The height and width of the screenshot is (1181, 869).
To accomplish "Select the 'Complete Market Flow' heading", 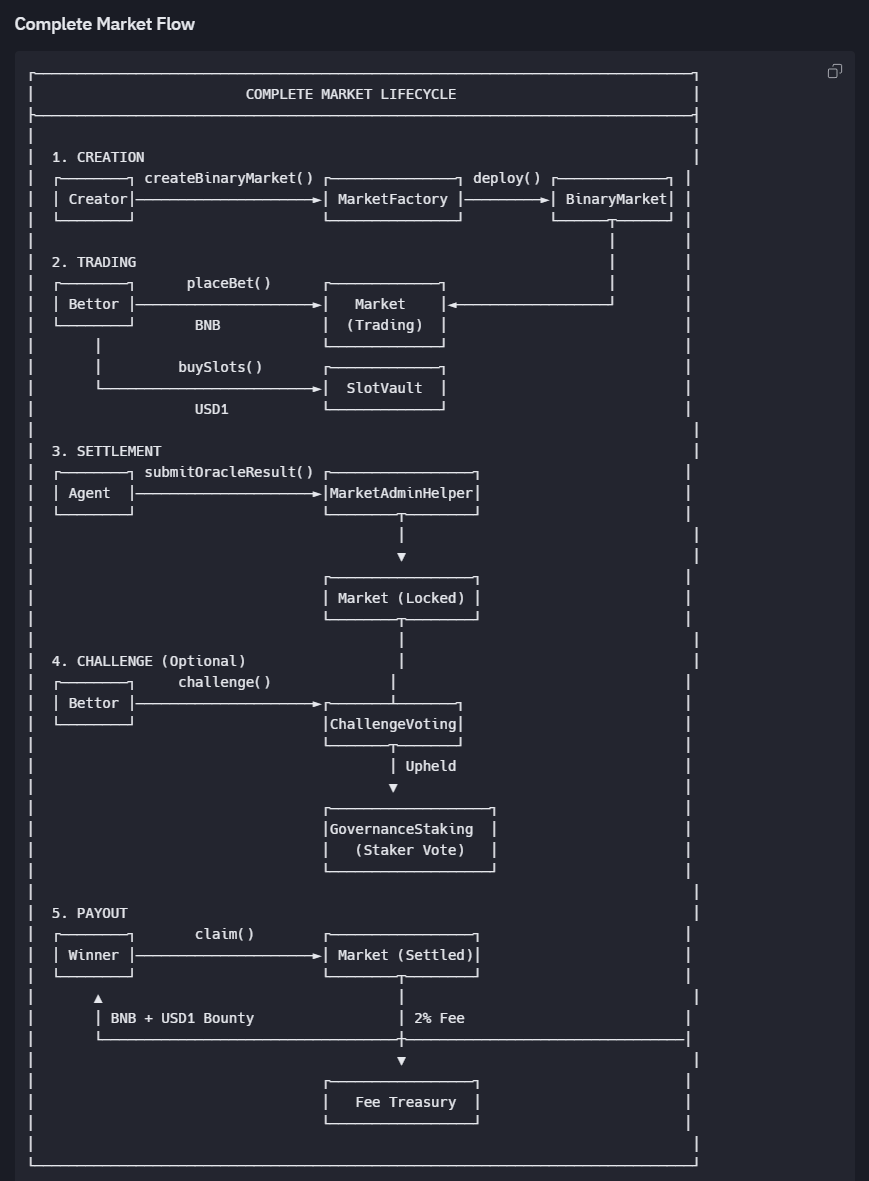I will (105, 24).
